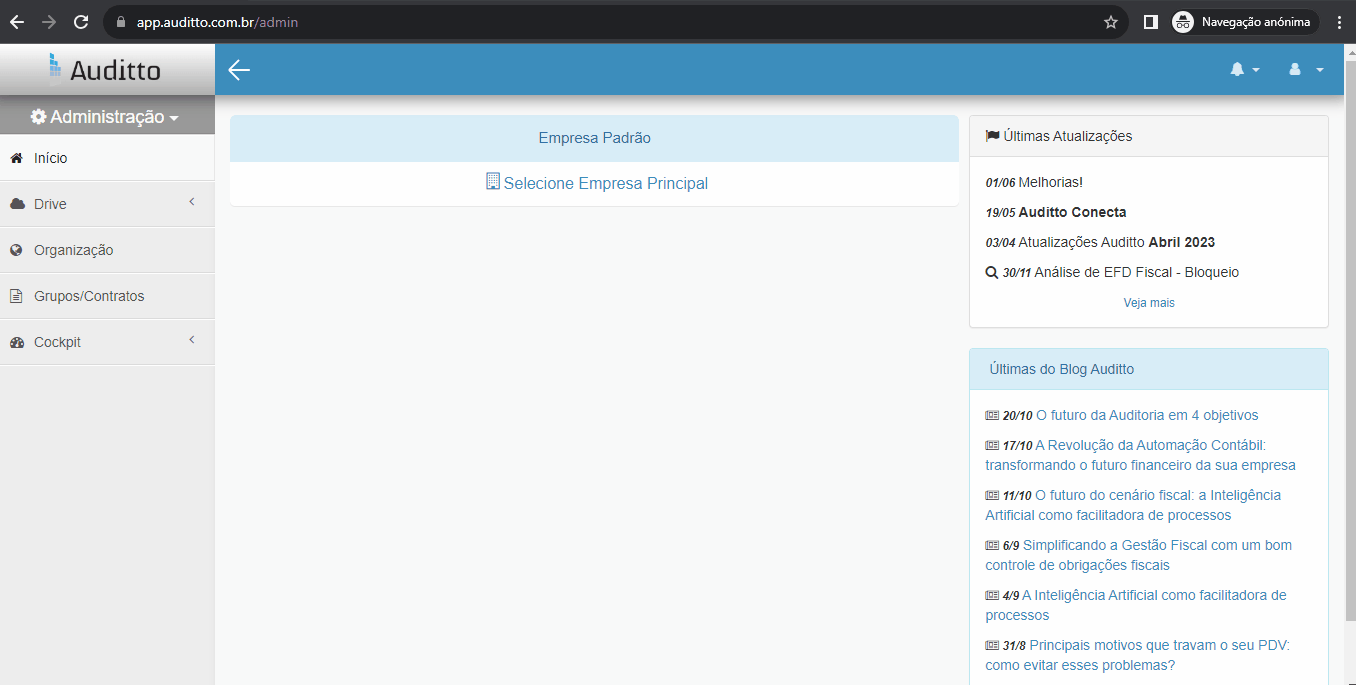Open Cockpit in the sidebar
This screenshot has width=1356, height=685.
[107, 342]
